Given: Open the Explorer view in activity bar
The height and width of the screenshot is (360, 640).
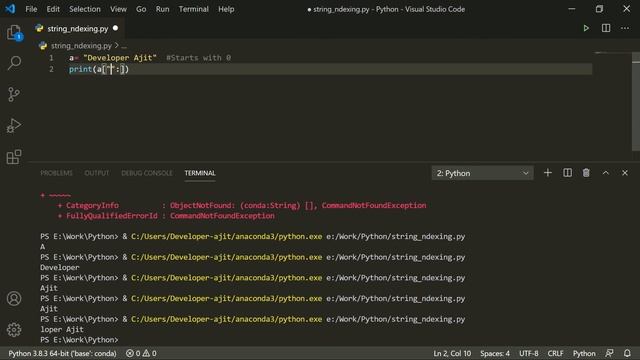Looking at the screenshot, I should point(14,33).
